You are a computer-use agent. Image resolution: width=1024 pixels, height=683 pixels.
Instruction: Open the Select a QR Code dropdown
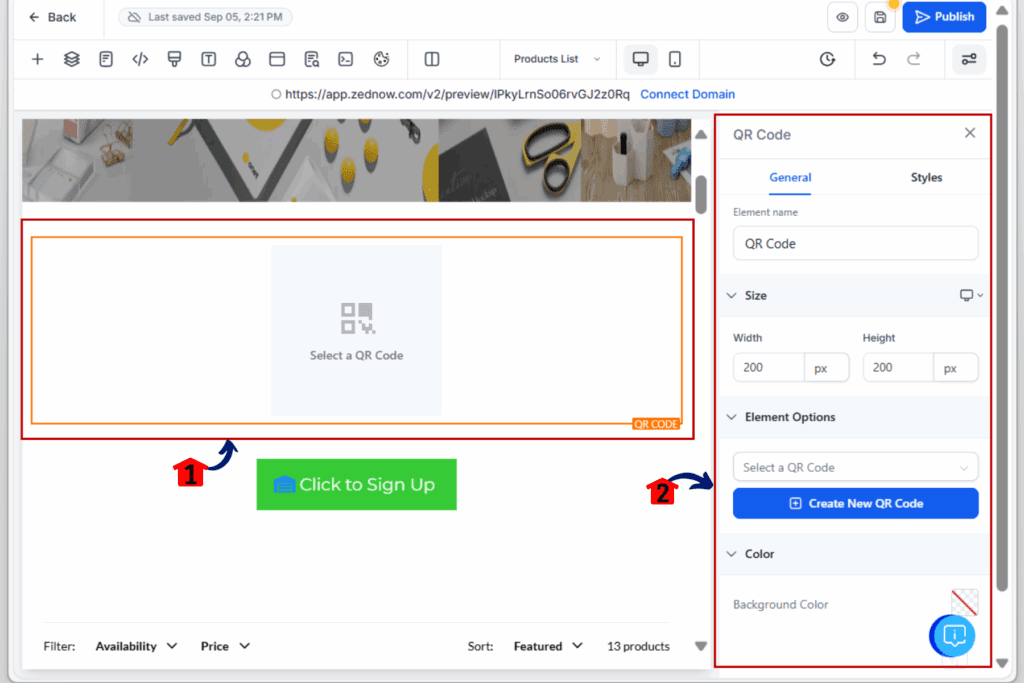[x=856, y=468]
